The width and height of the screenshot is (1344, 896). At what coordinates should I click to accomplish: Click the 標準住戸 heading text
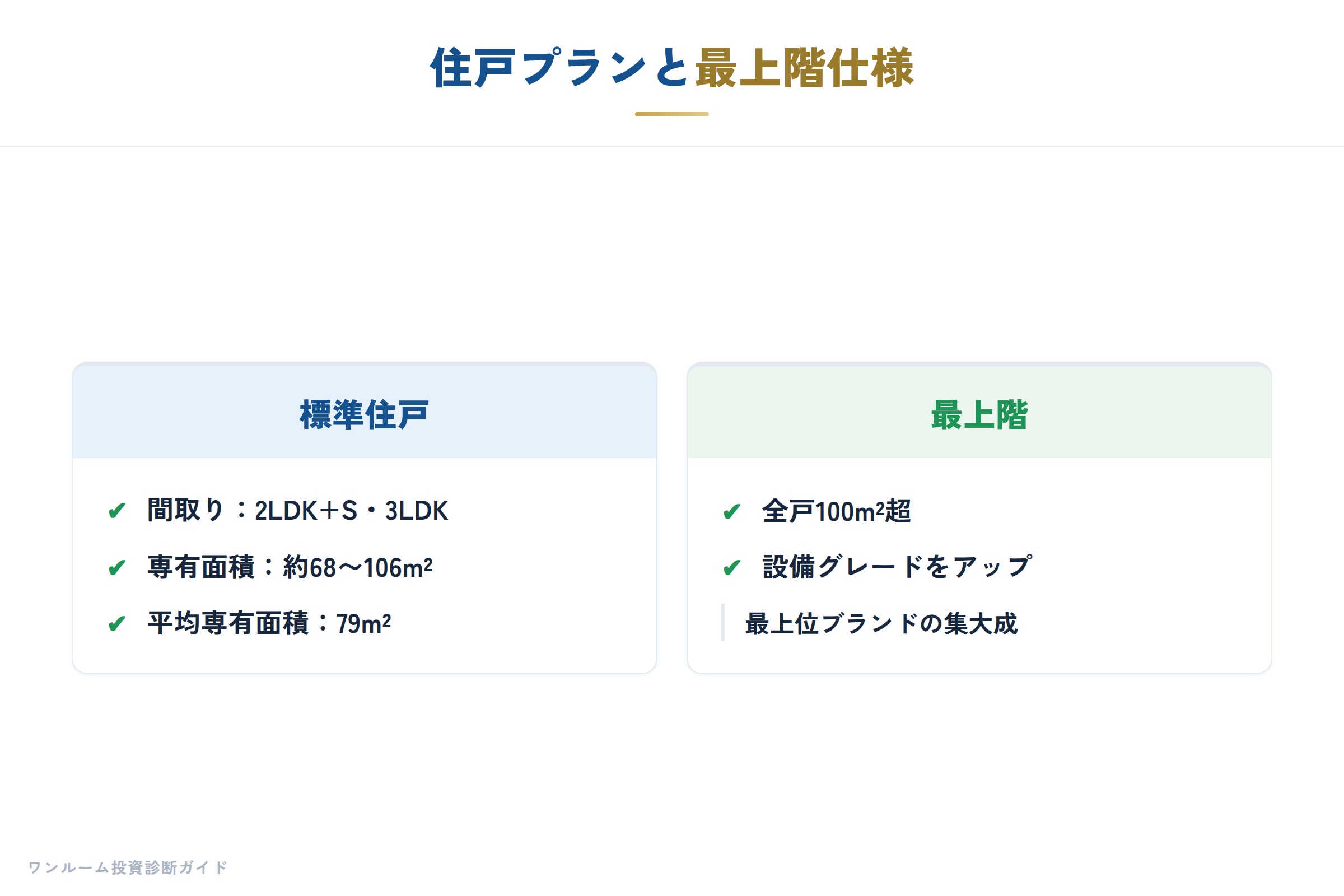(365, 415)
